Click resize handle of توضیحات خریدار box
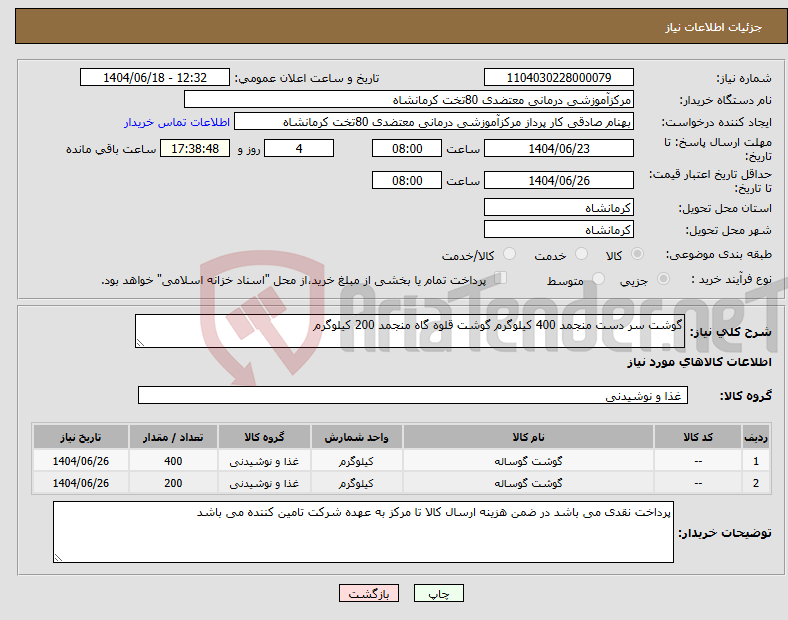 tap(58, 558)
